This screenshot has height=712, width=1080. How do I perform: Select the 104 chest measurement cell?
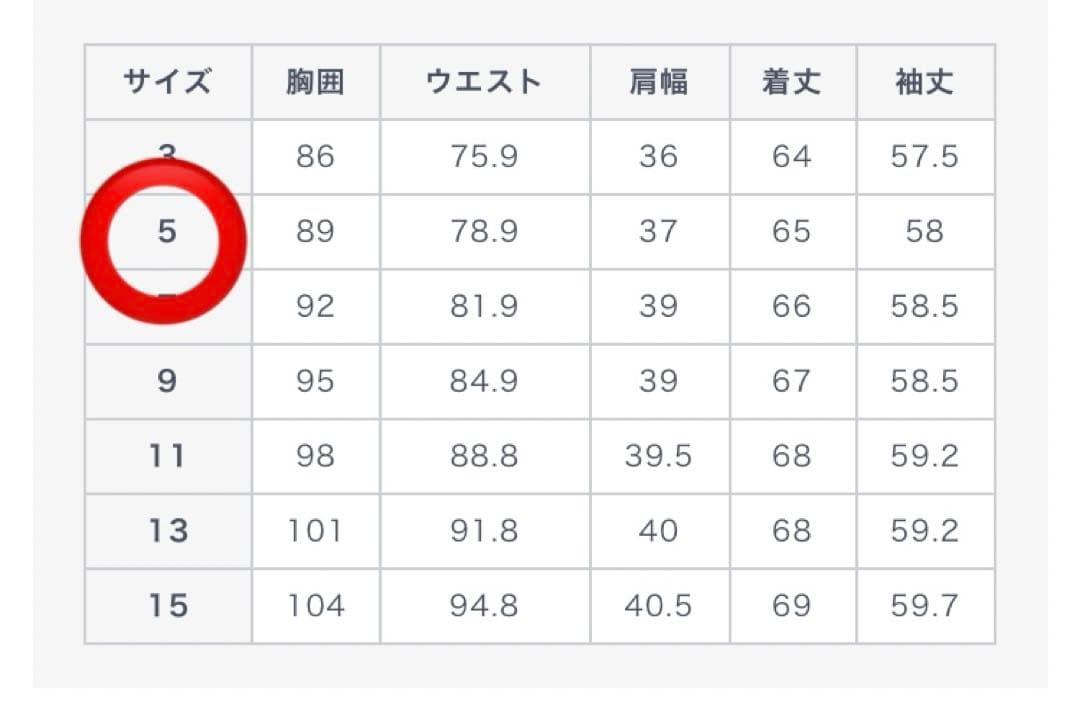coord(315,606)
